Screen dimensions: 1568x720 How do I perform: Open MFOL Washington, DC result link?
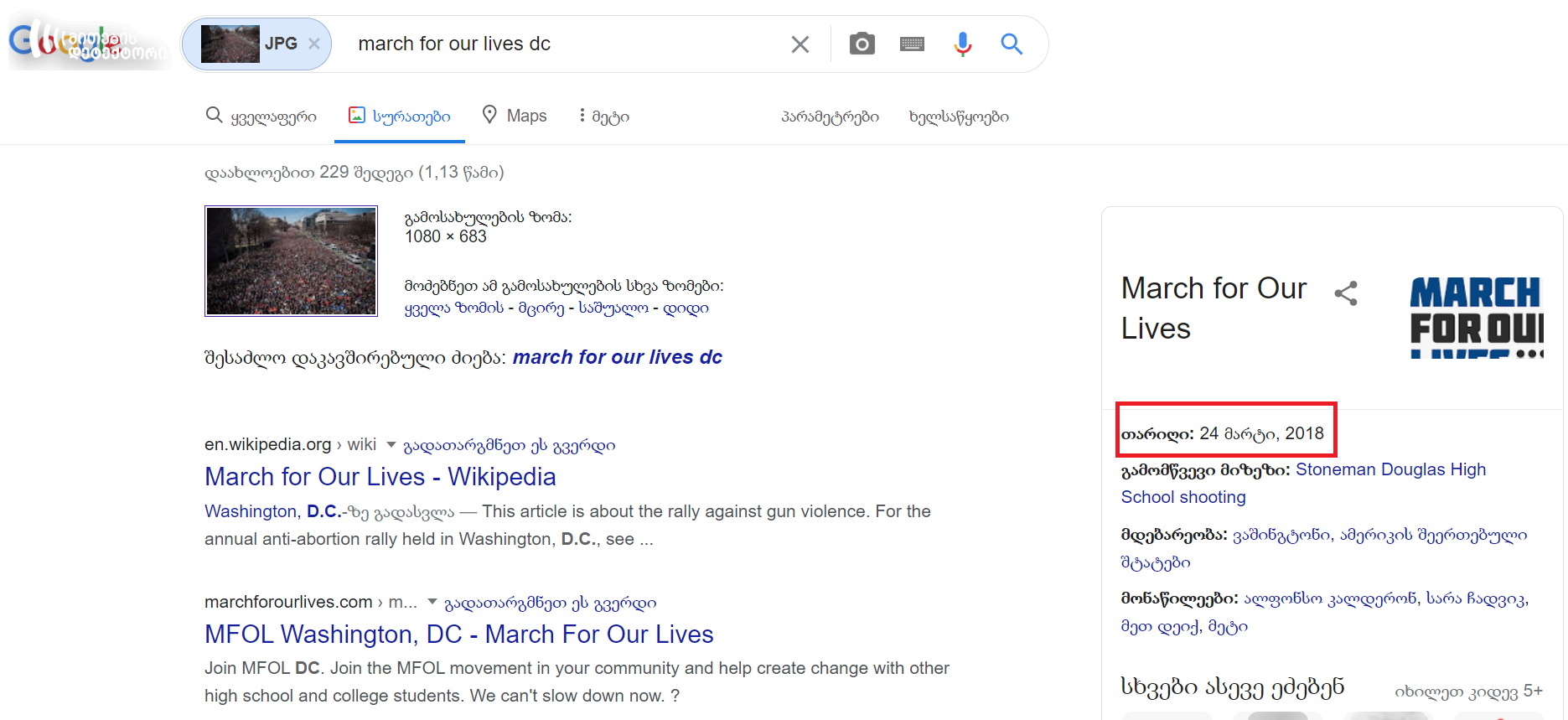coord(458,635)
